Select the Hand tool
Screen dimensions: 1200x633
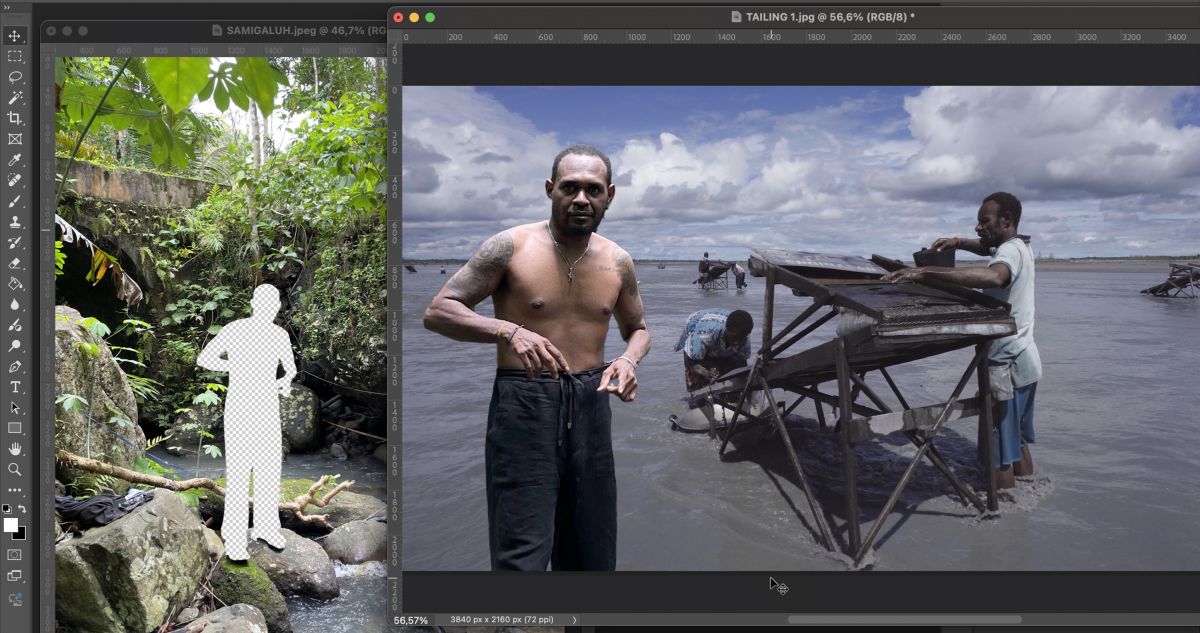[15, 449]
